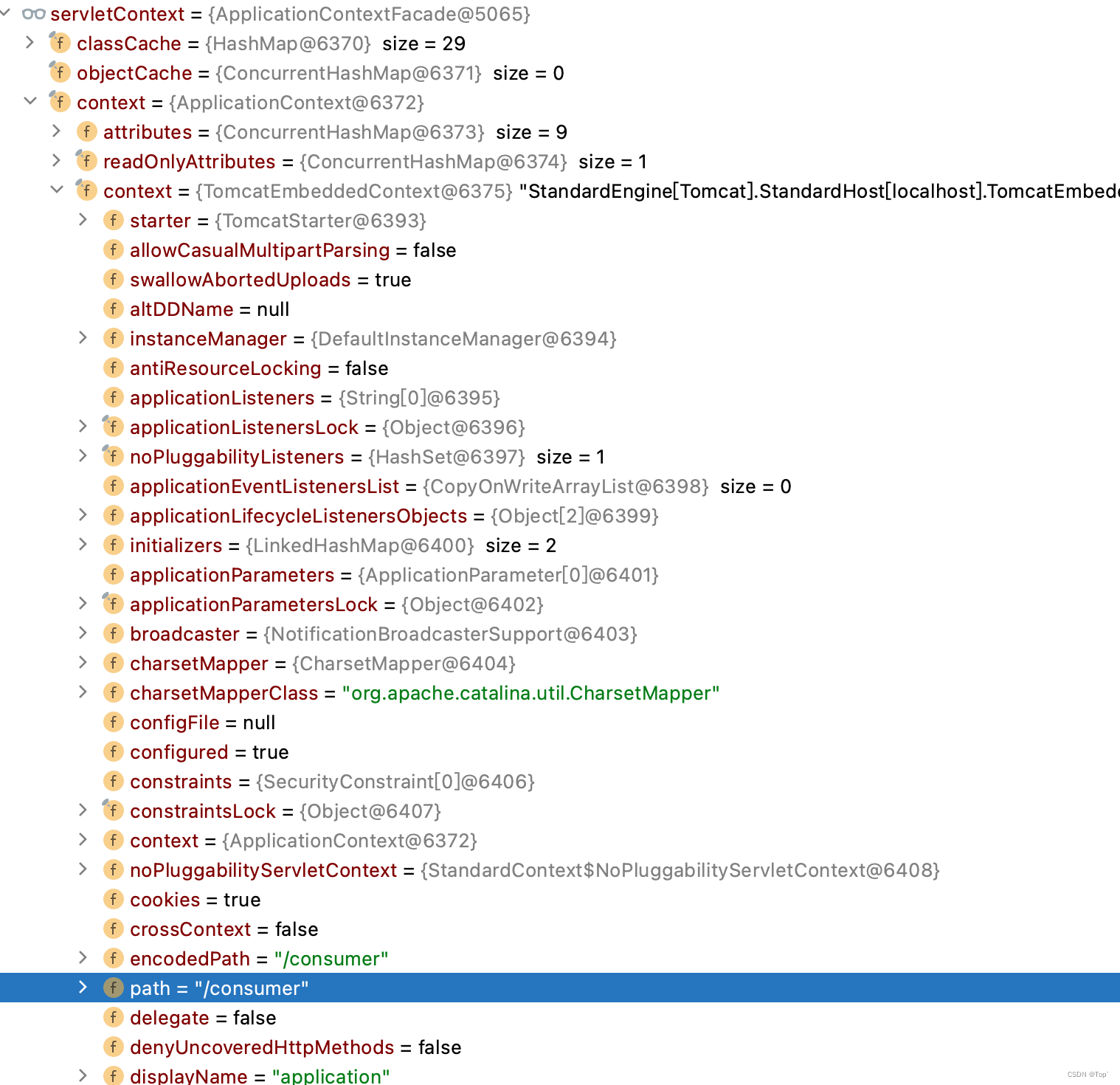Image resolution: width=1120 pixels, height=1085 pixels.
Task: Click field icon of applicationListenersLock
Action: click(113, 427)
